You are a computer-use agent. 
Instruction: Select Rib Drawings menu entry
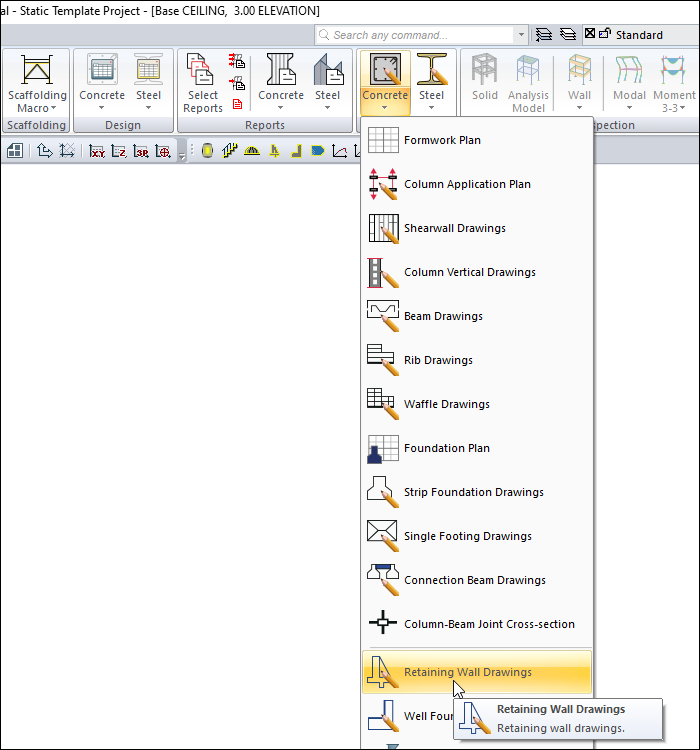pyautogui.click(x=477, y=360)
